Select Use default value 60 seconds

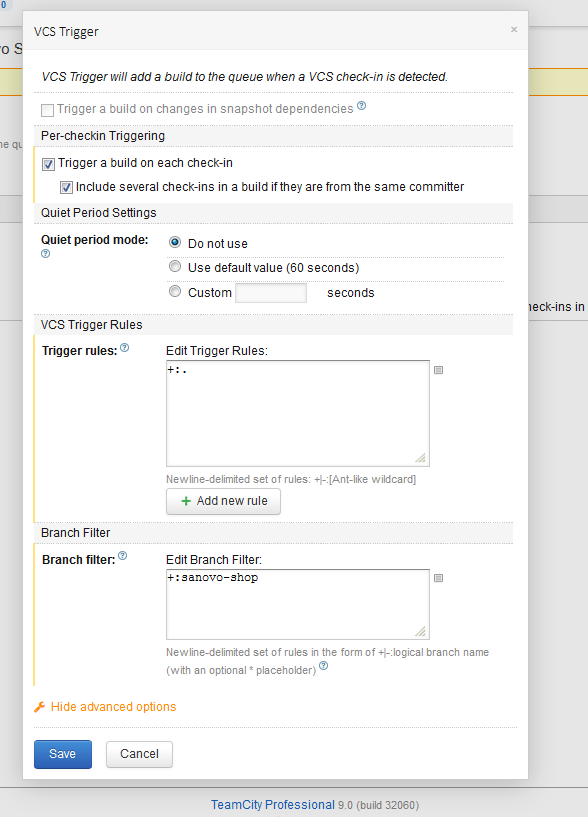[175, 267]
